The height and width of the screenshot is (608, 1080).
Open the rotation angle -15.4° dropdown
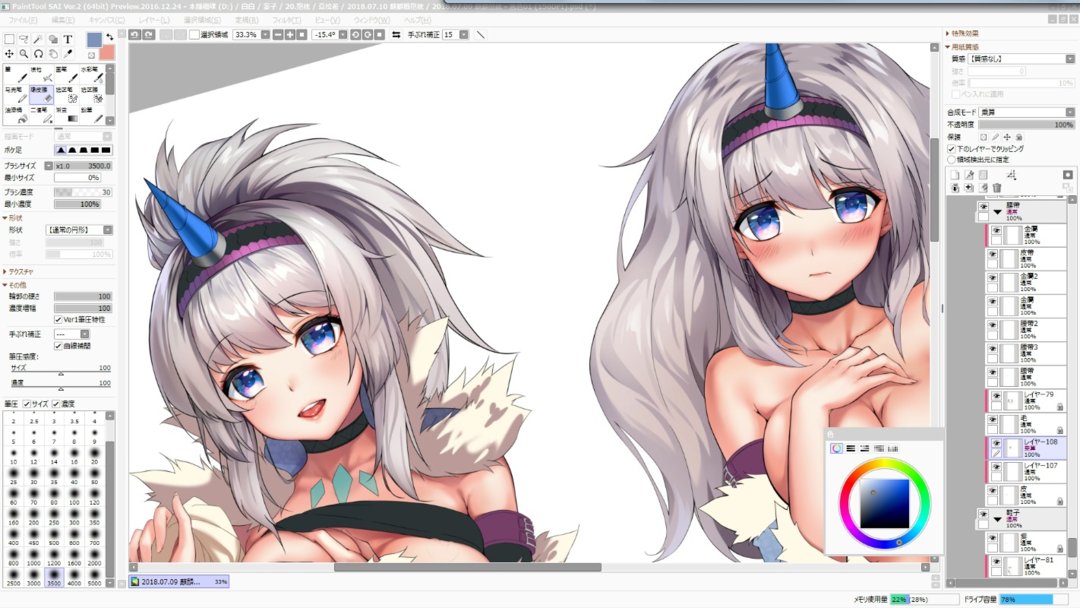pyautogui.click(x=342, y=34)
